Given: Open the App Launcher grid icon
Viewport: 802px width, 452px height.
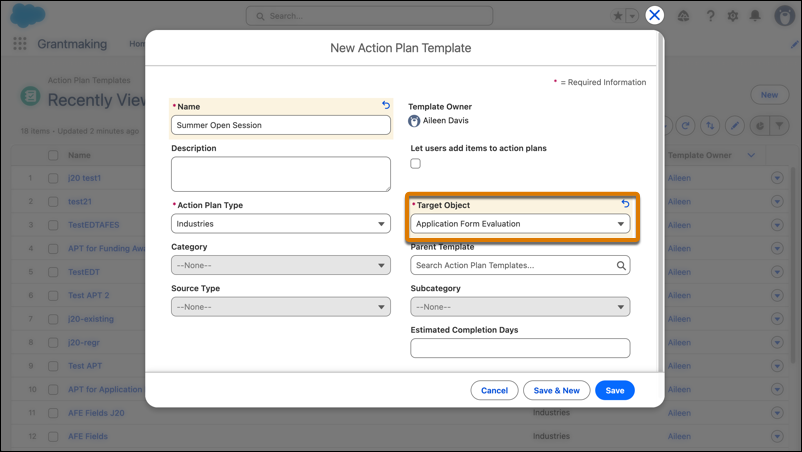Looking at the screenshot, I should tap(19, 44).
